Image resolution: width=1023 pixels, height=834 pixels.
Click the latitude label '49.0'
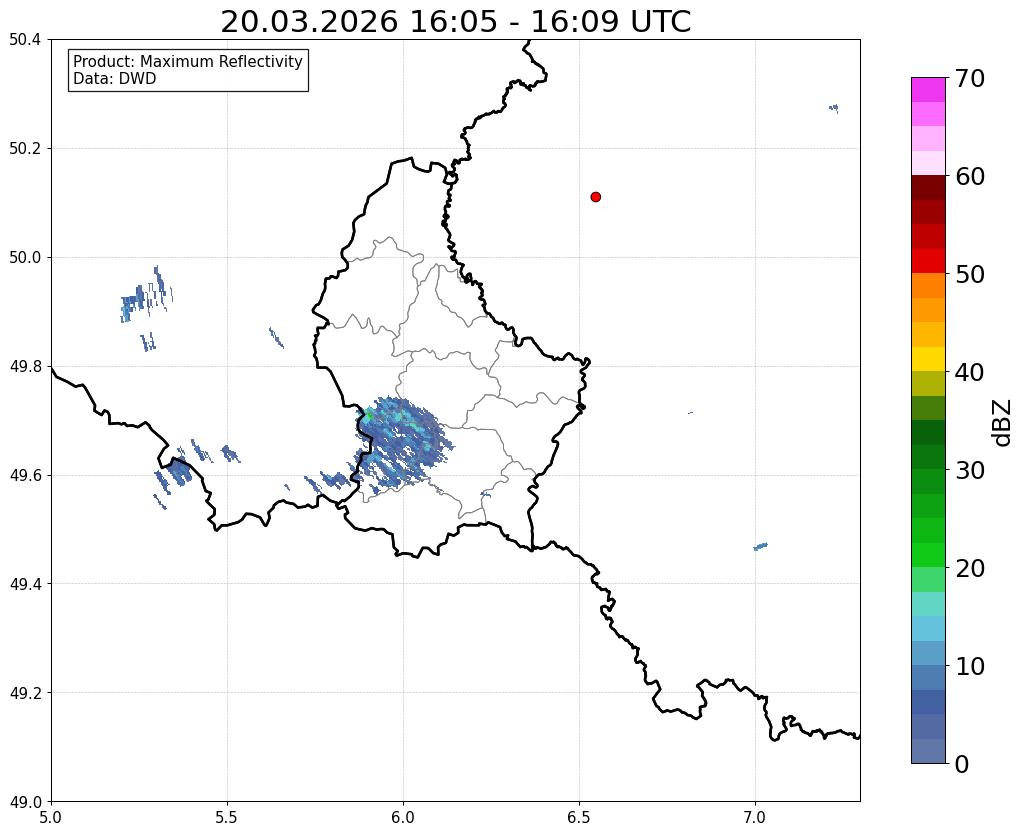point(25,802)
